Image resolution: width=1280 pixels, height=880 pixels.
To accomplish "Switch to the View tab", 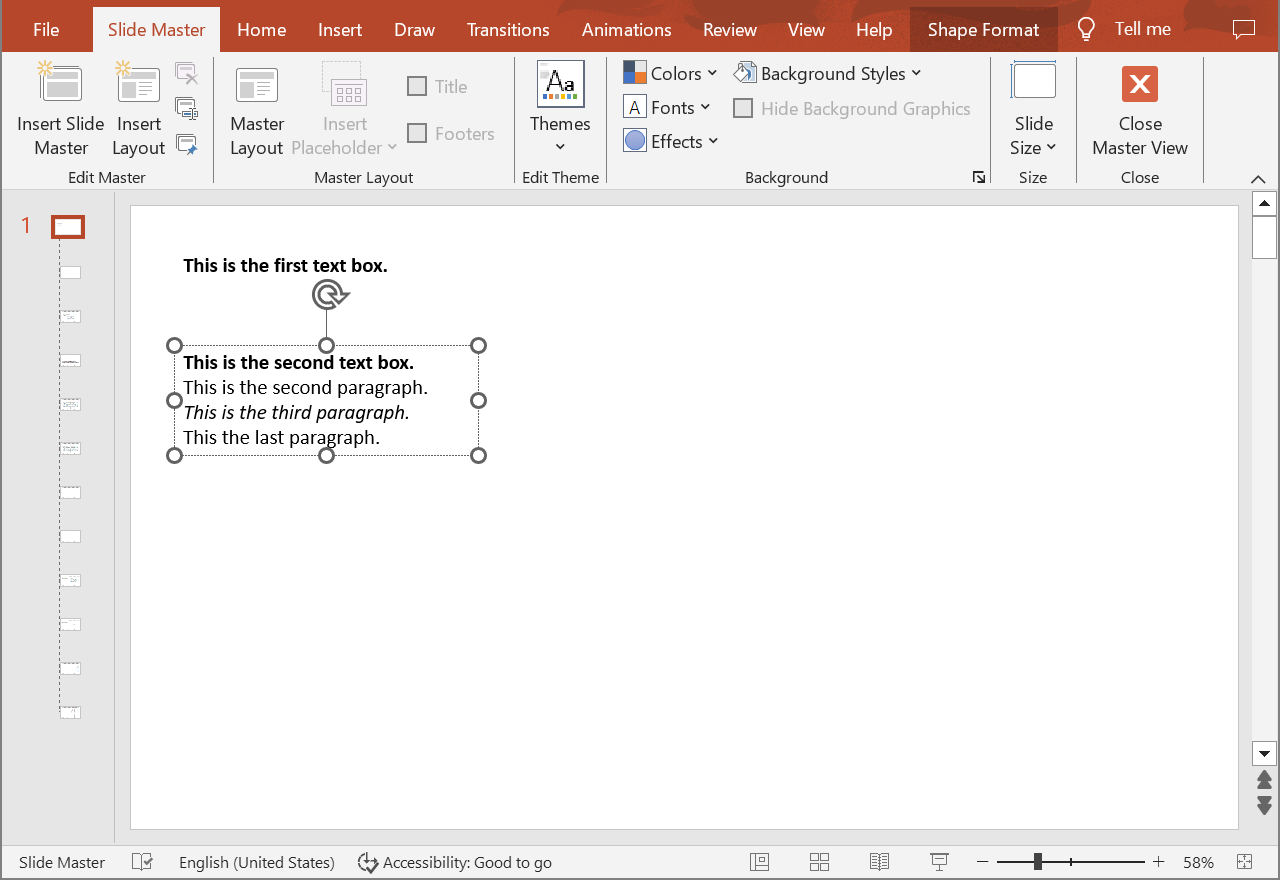I will click(806, 30).
